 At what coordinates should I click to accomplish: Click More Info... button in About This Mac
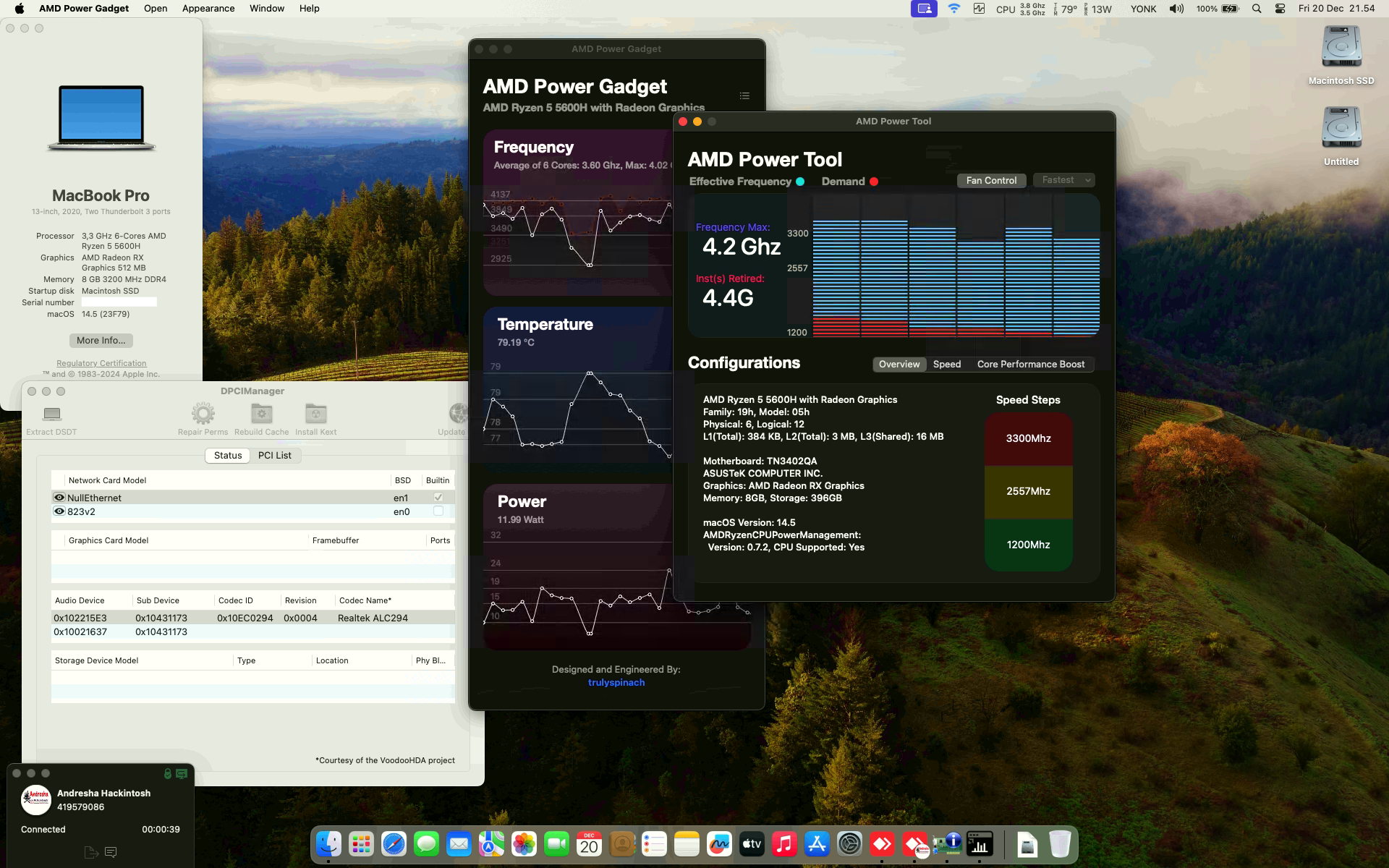[x=101, y=340]
